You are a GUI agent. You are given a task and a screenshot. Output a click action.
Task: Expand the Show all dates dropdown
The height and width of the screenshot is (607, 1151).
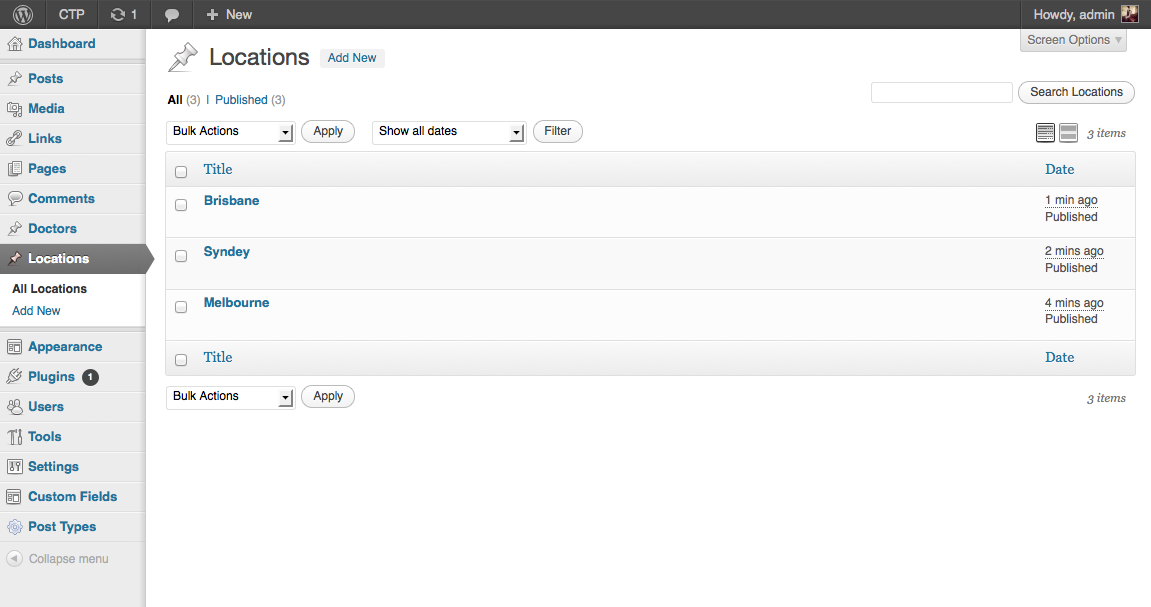tap(449, 132)
